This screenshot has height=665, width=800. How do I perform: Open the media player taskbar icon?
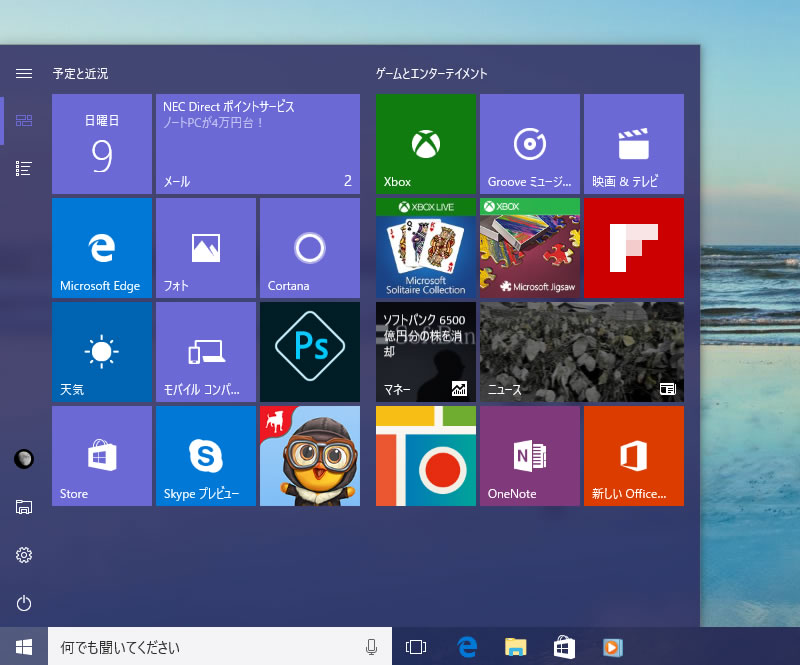(x=612, y=647)
